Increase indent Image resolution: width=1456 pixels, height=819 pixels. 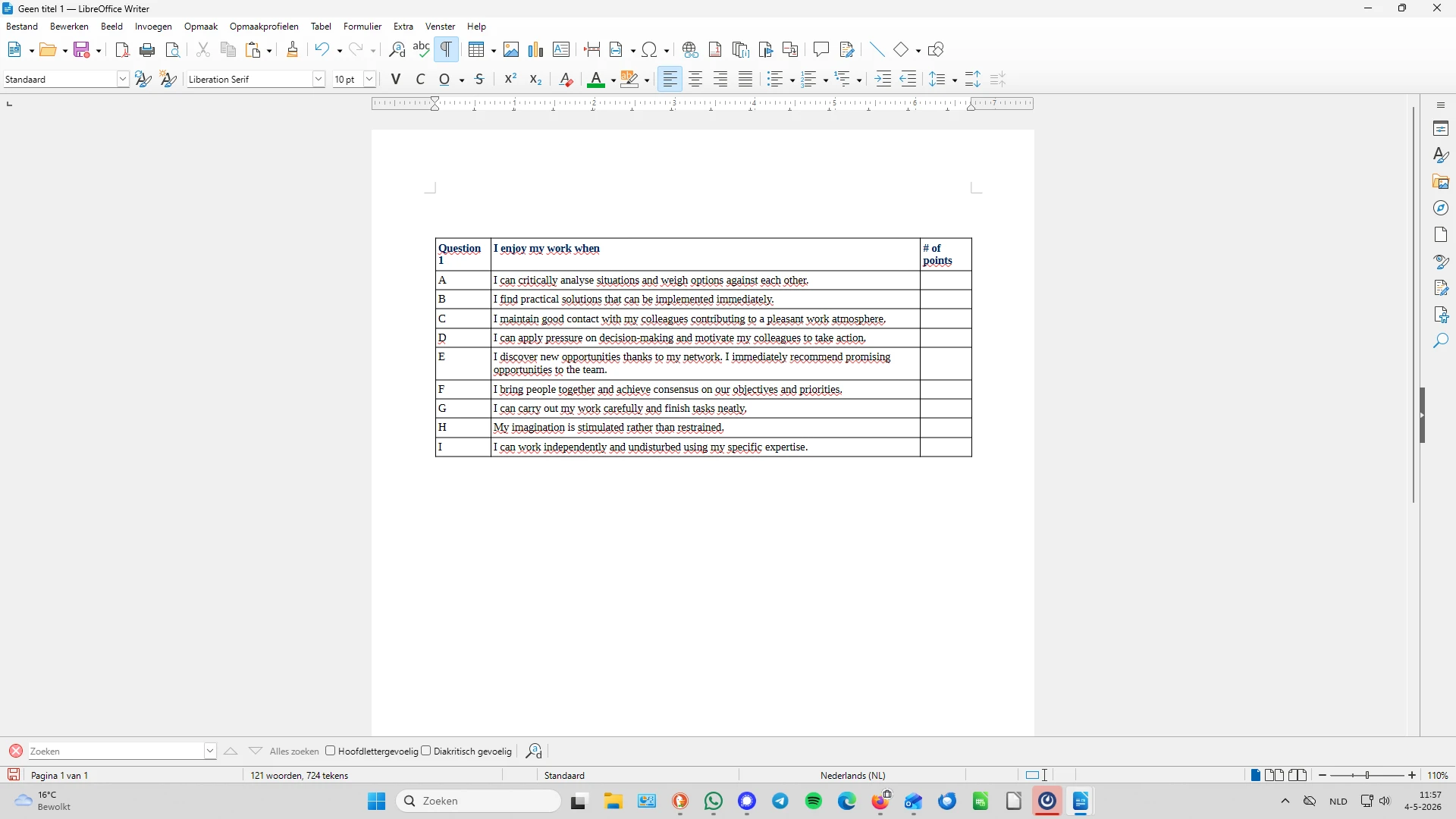tap(883, 79)
